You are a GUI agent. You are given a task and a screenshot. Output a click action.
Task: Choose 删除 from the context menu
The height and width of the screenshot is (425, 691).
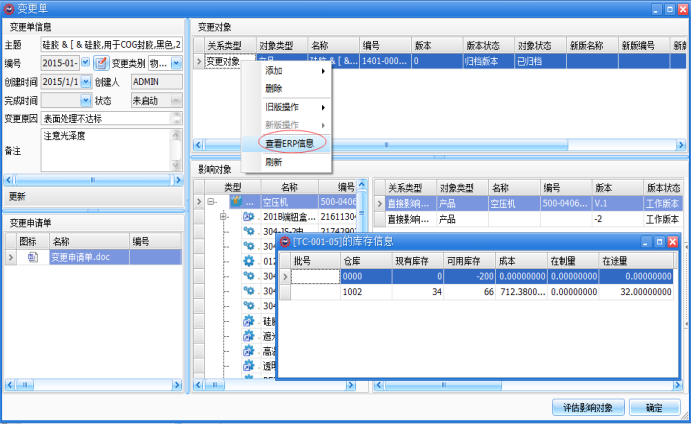pyautogui.click(x=286, y=89)
